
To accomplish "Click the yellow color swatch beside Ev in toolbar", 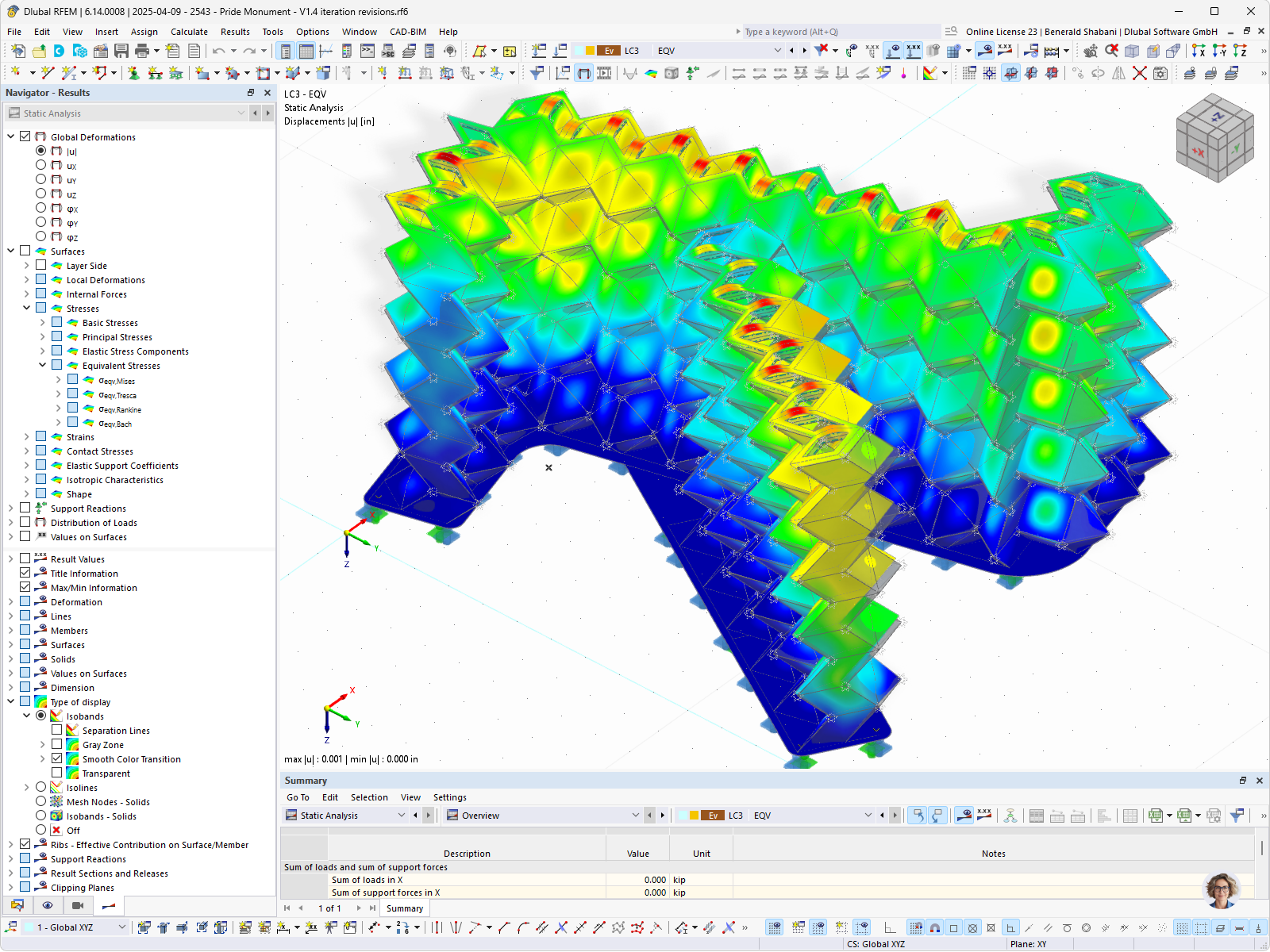I will click(590, 51).
